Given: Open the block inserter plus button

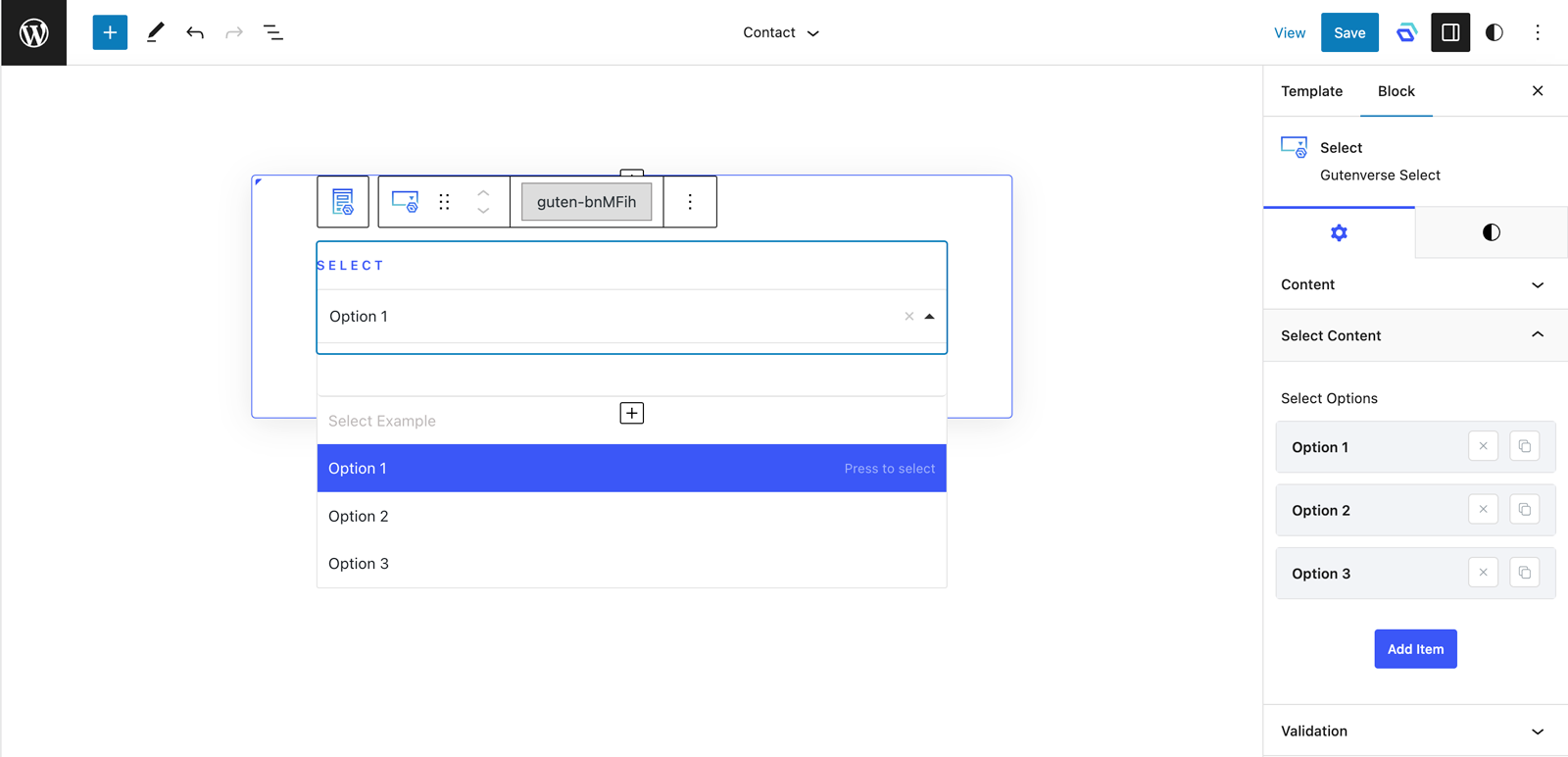Looking at the screenshot, I should tap(110, 32).
